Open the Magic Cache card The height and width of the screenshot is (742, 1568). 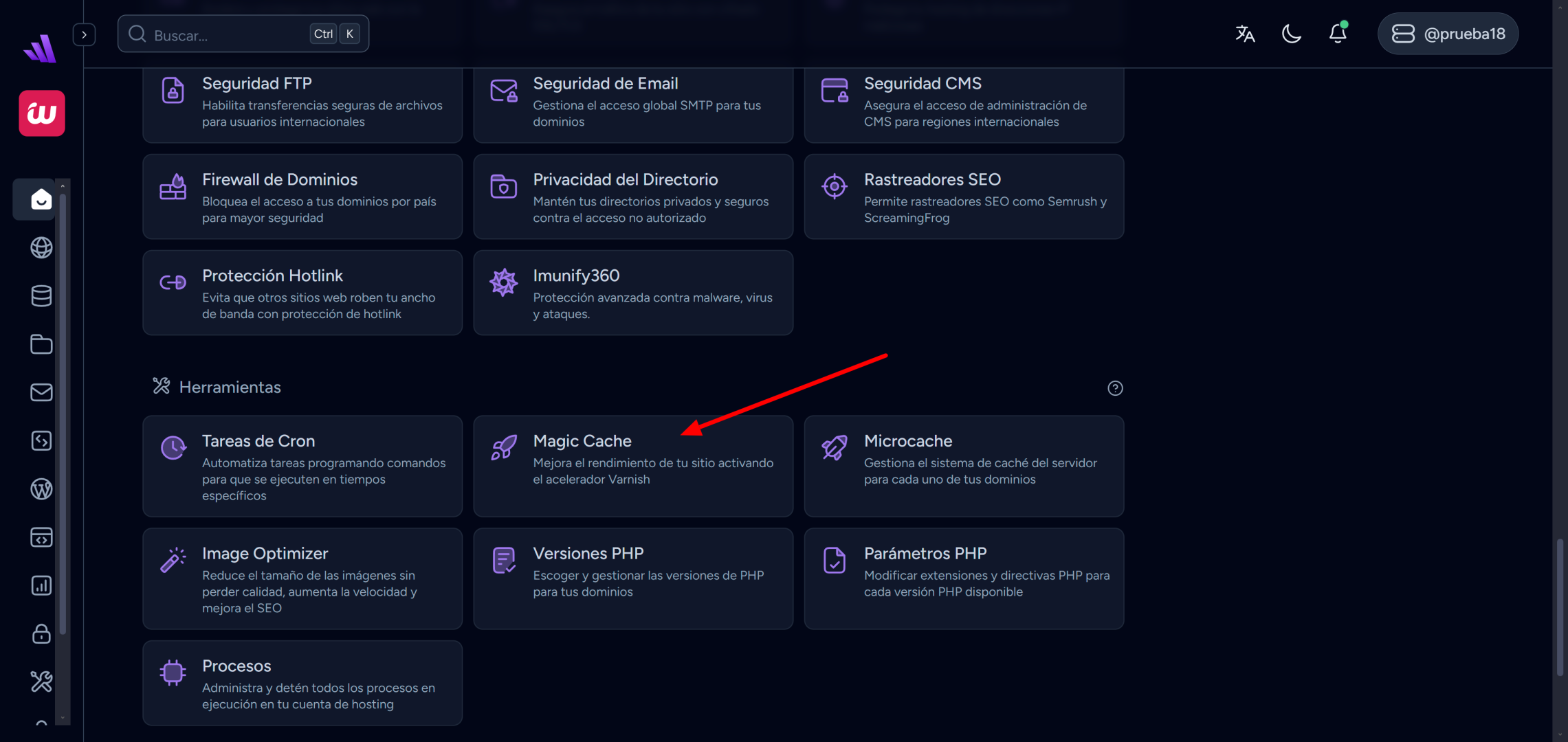[x=632, y=466]
